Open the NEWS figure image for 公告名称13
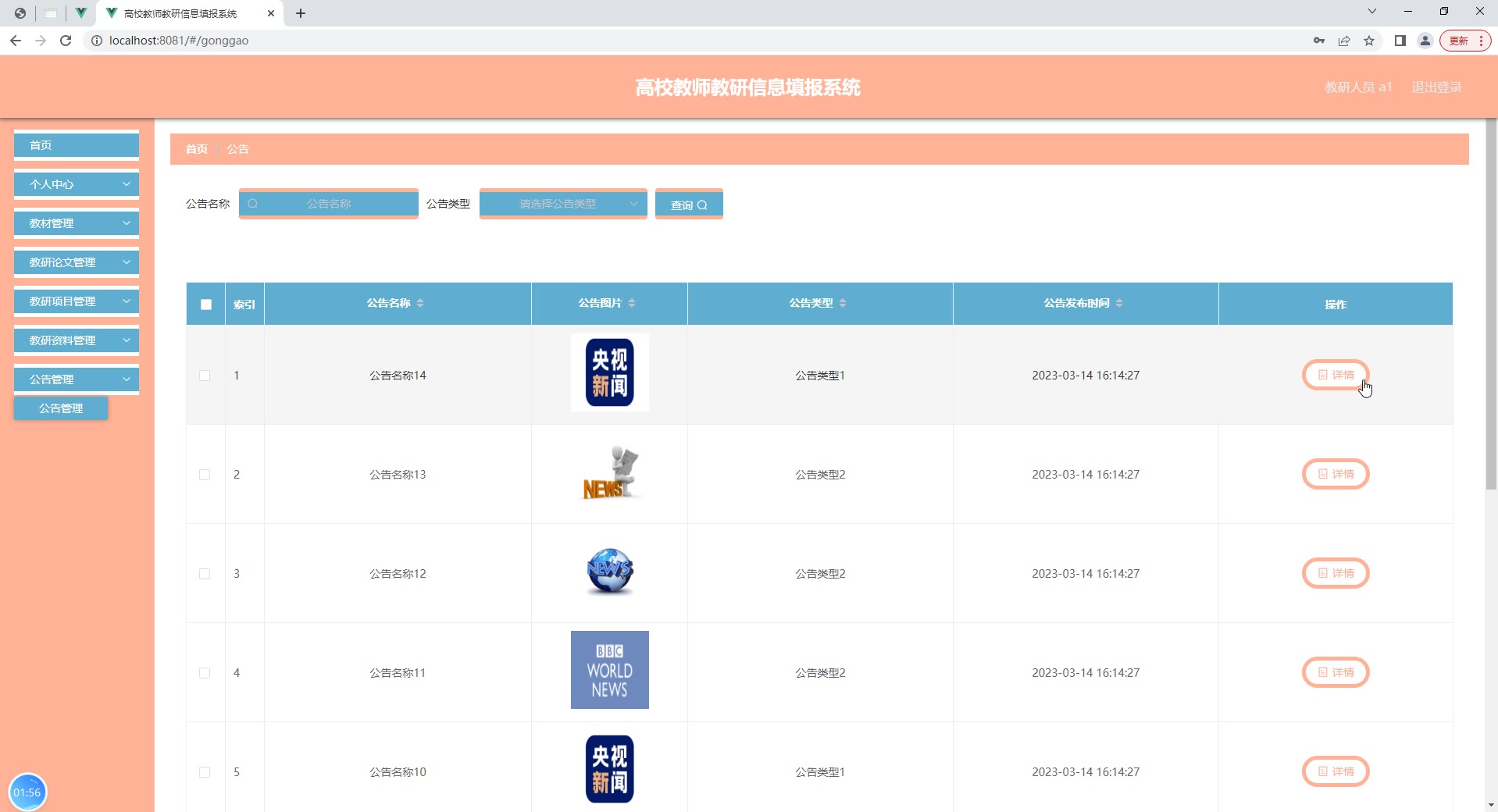 (610, 472)
